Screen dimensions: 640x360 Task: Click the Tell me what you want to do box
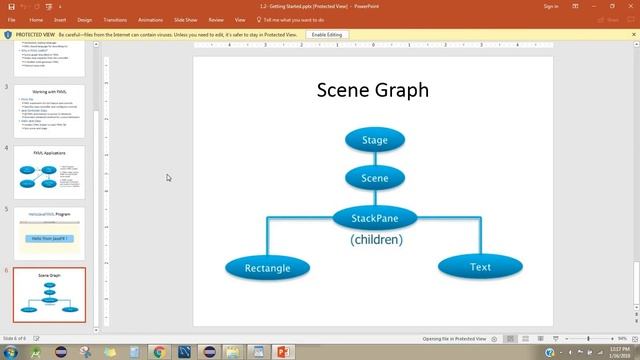[x=290, y=20]
